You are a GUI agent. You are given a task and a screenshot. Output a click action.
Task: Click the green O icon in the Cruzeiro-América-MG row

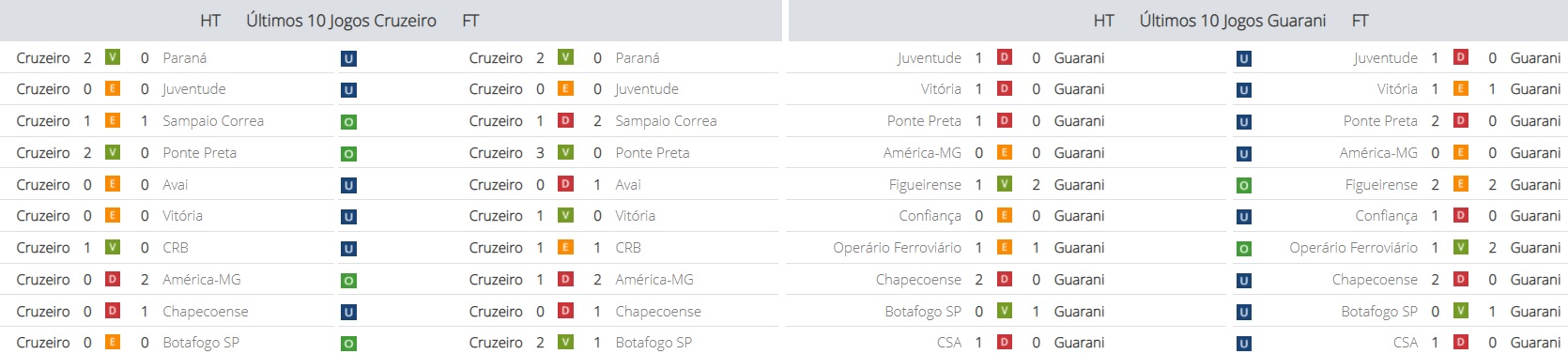click(348, 281)
